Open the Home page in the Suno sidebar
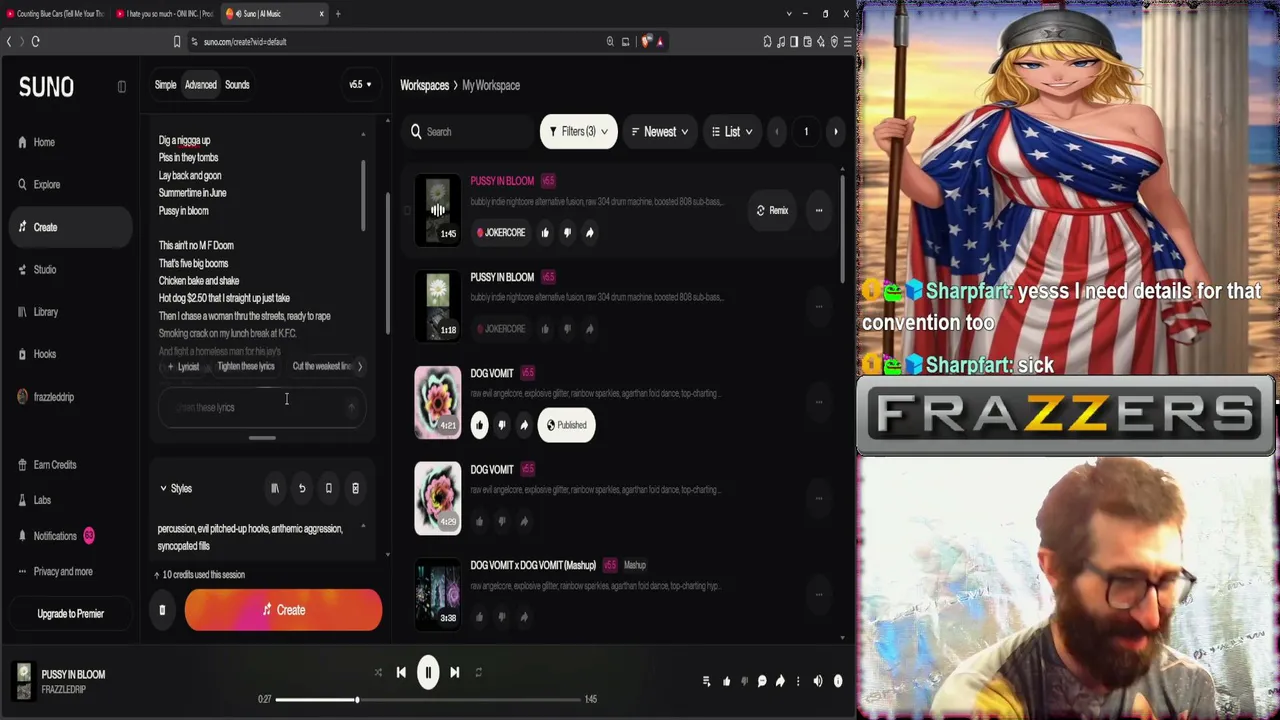 [x=44, y=142]
